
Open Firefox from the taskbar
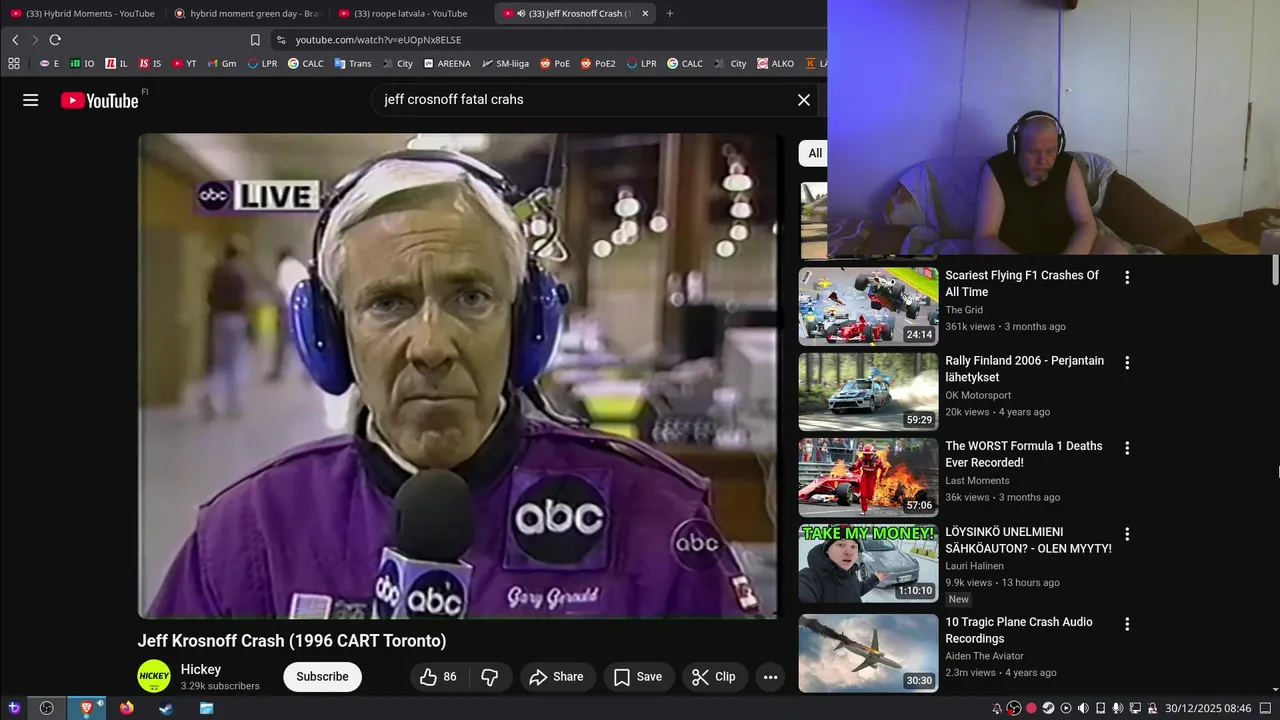[126, 708]
